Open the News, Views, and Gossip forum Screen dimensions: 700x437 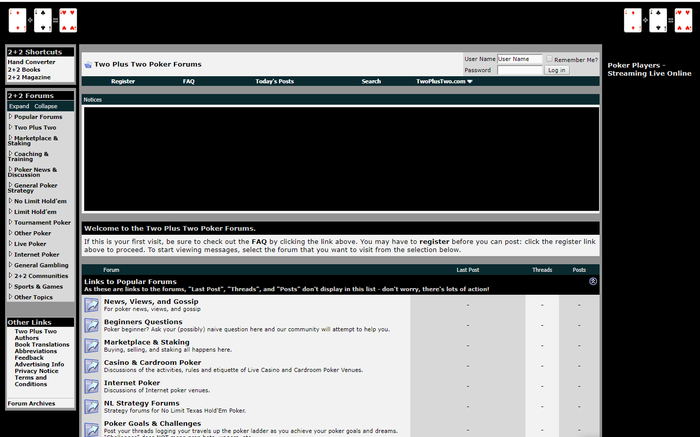point(151,302)
